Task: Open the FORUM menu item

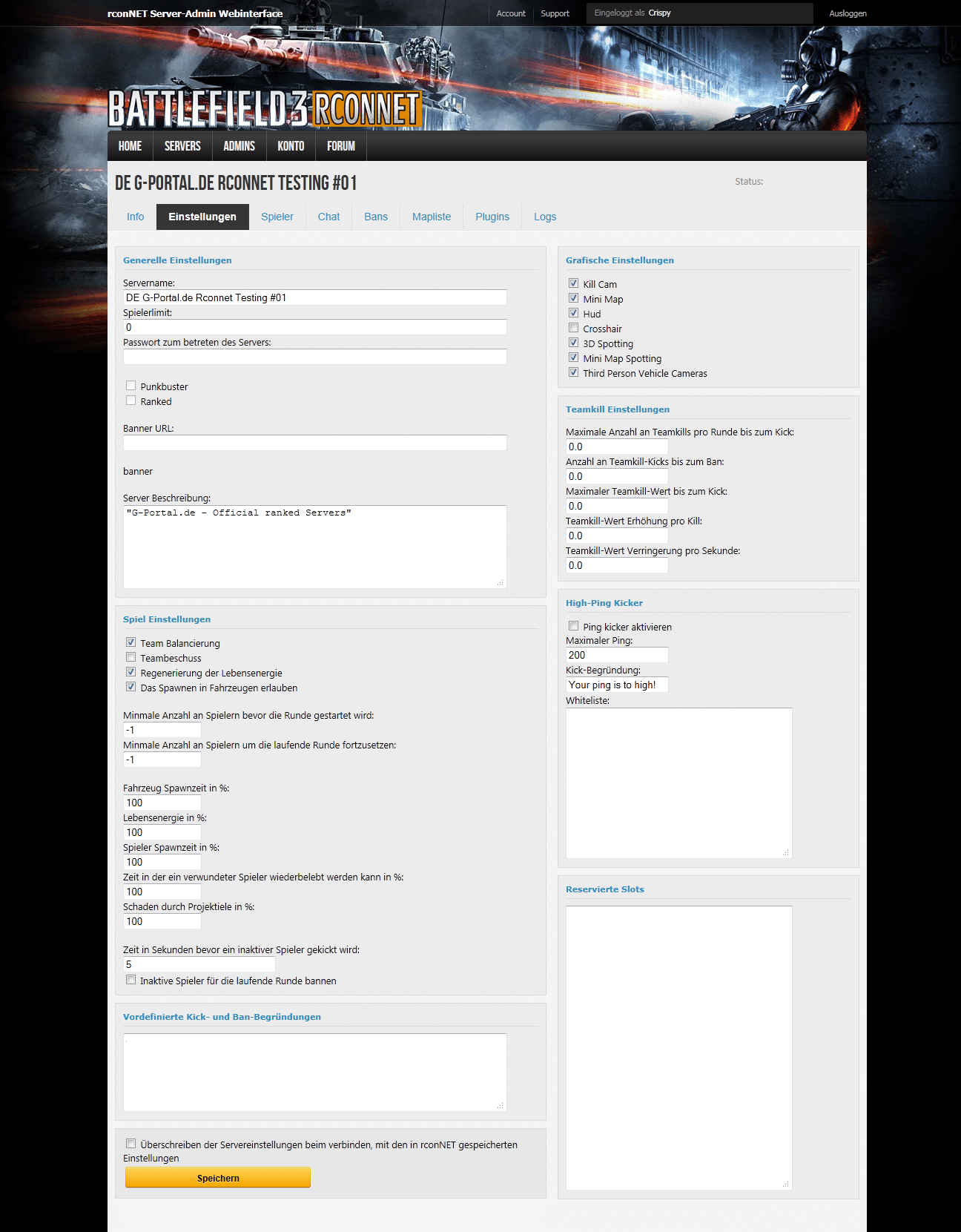Action: tap(340, 146)
